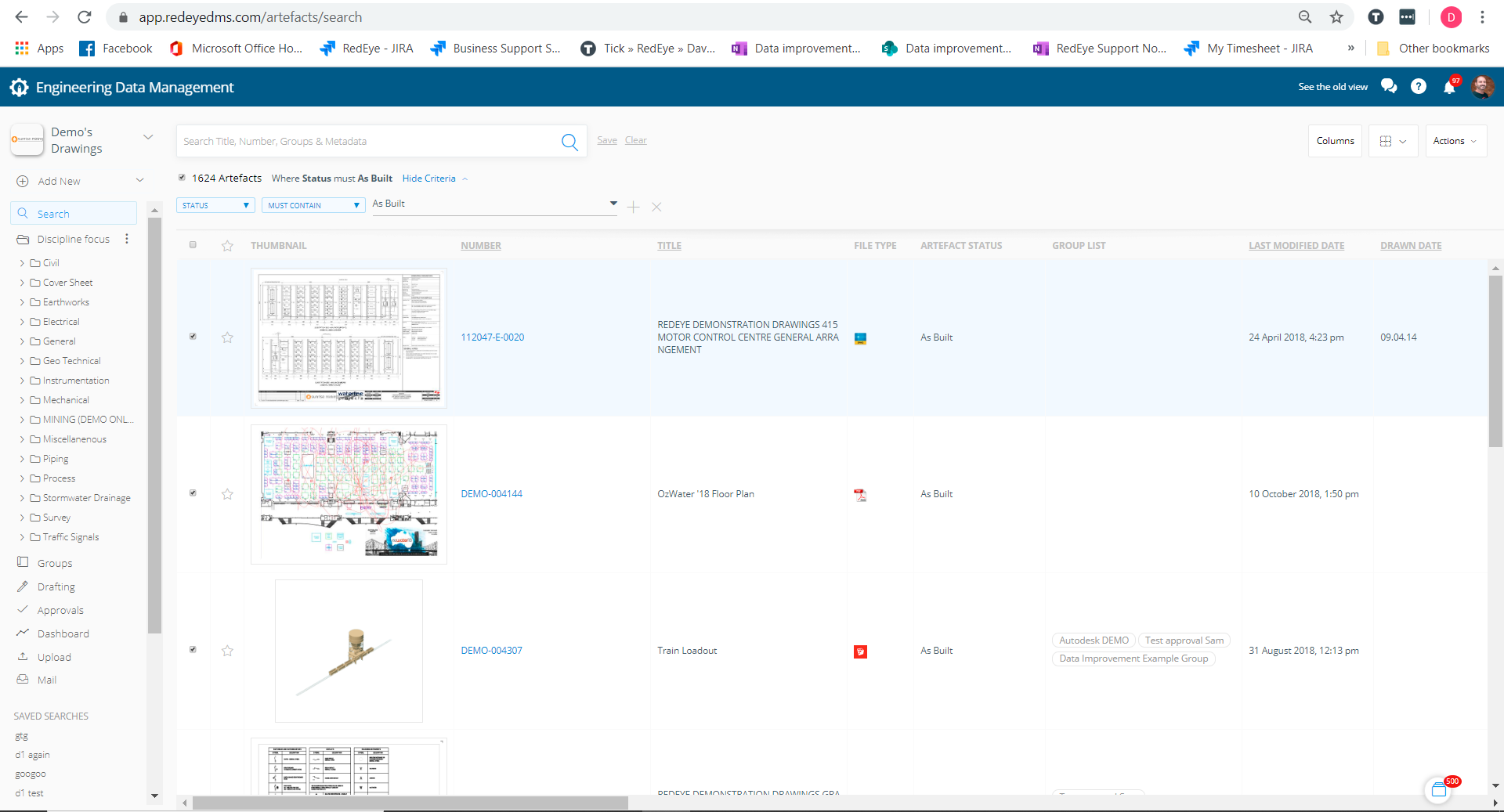
Task: Click the search magnifier icon in search box
Action: tap(569, 142)
